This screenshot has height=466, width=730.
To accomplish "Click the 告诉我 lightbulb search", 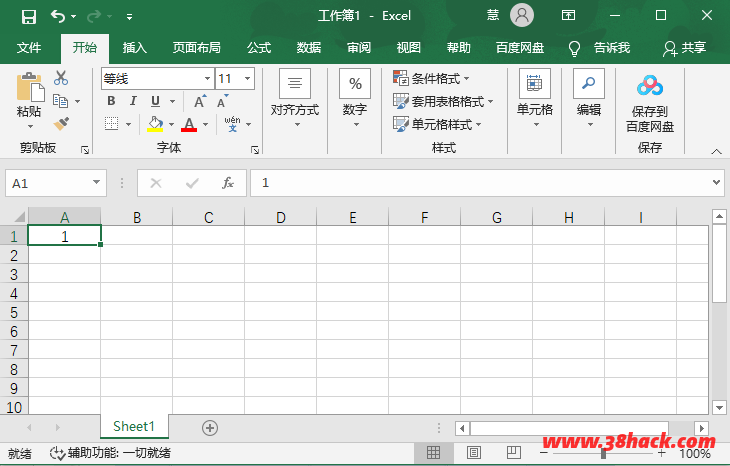I will point(599,48).
